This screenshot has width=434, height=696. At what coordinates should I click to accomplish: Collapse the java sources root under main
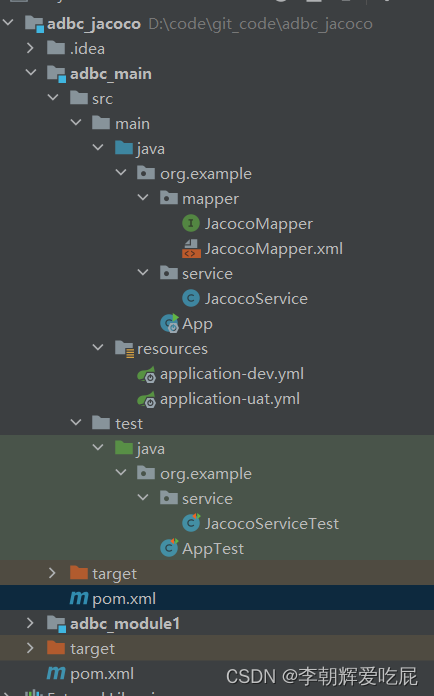pyautogui.click(x=98, y=147)
